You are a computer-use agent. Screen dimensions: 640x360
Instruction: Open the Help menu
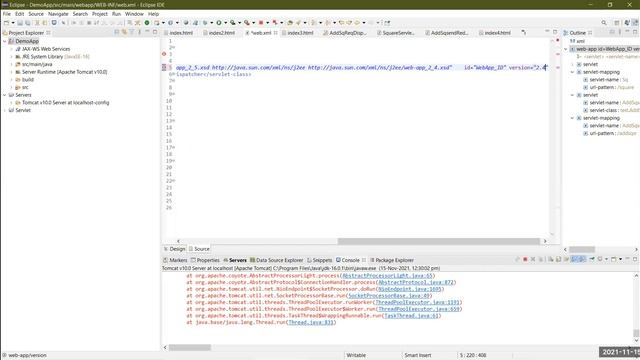point(153,14)
